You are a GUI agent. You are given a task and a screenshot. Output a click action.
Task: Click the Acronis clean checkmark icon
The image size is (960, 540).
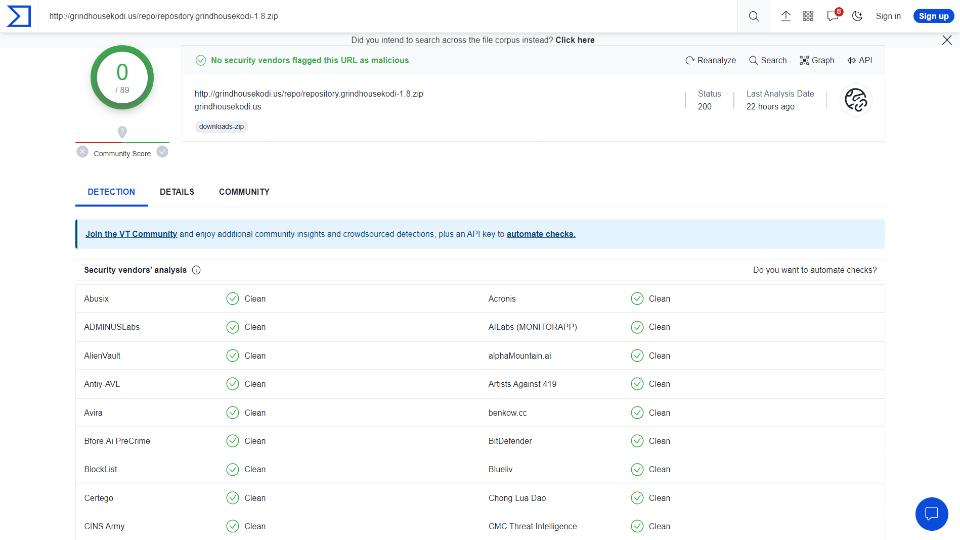(637, 299)
